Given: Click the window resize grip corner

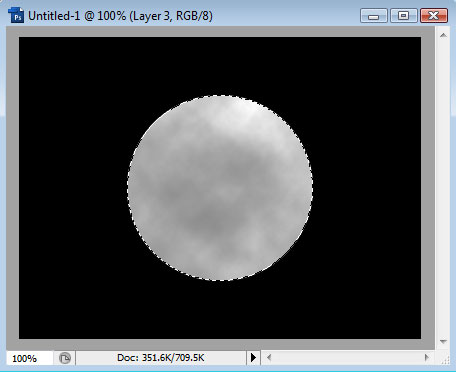Looking at the screenshot, I should tap(445, 360).
